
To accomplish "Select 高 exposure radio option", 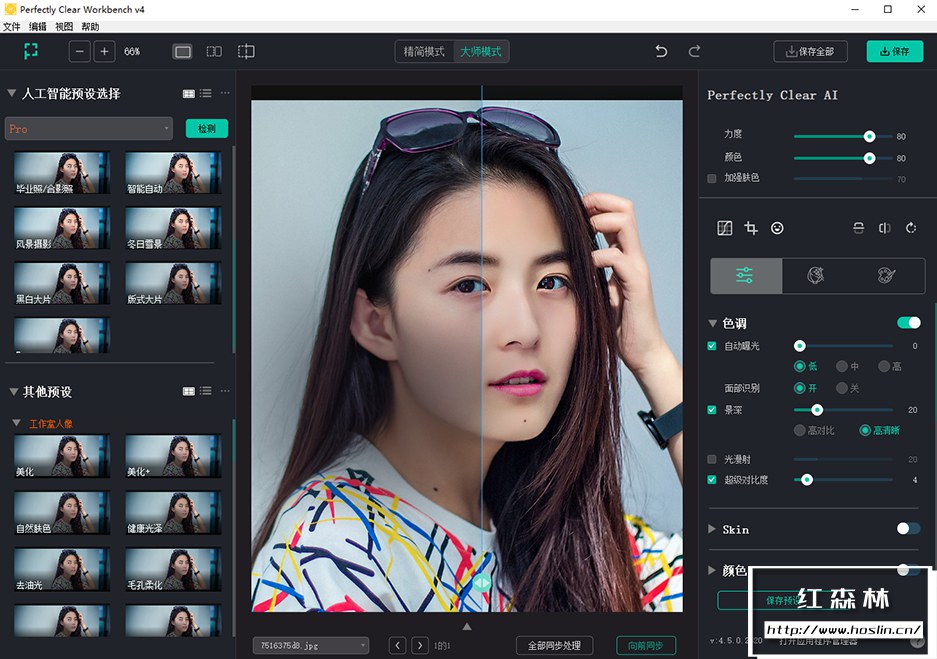I will click(x=884, y=366).
